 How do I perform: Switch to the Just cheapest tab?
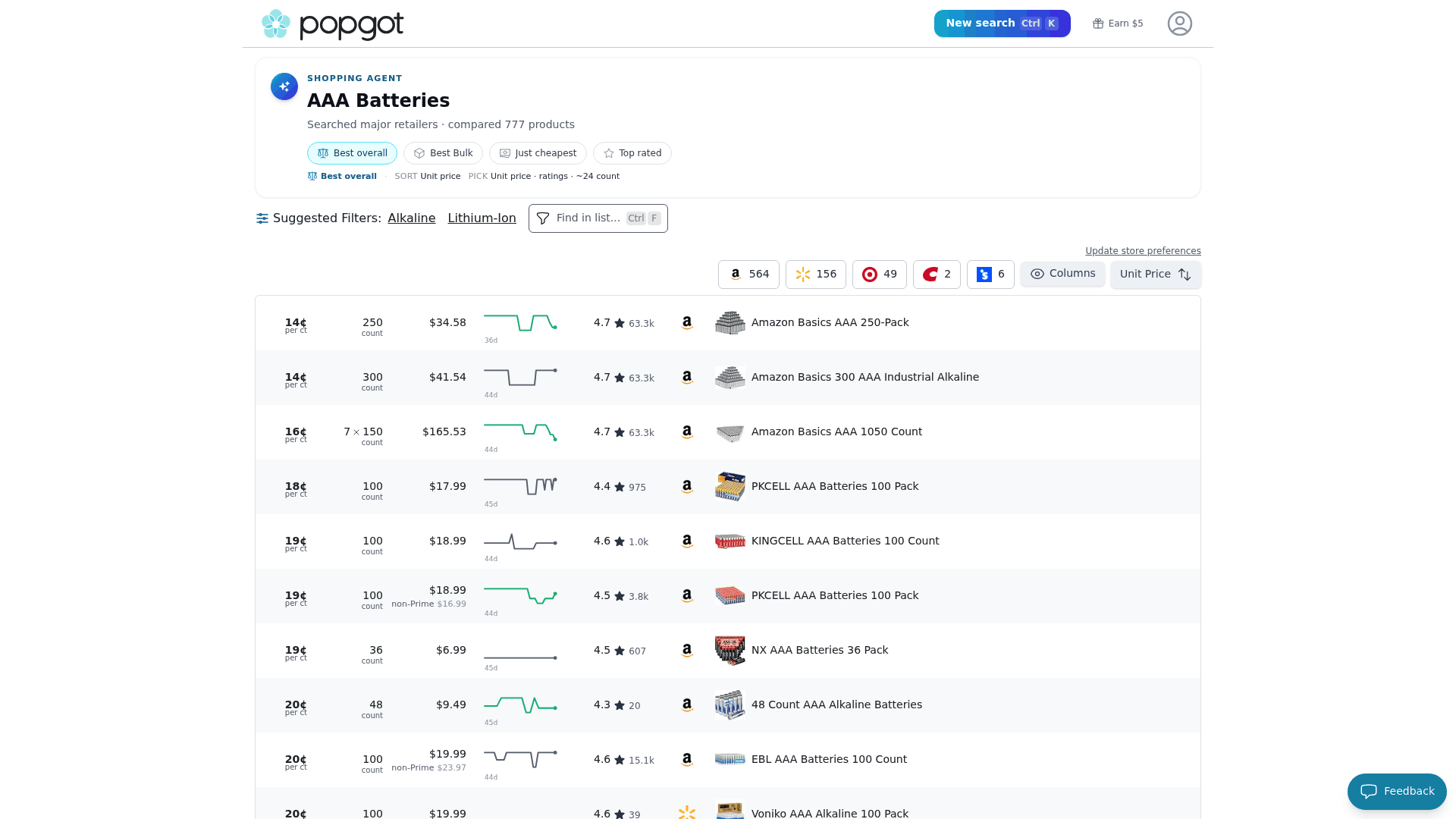pos(538,153)
